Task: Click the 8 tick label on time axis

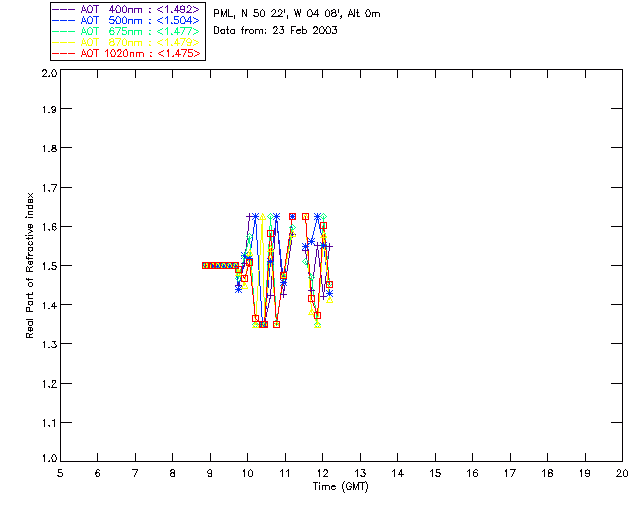Action: pyautogui.click(x=172, y=472)
